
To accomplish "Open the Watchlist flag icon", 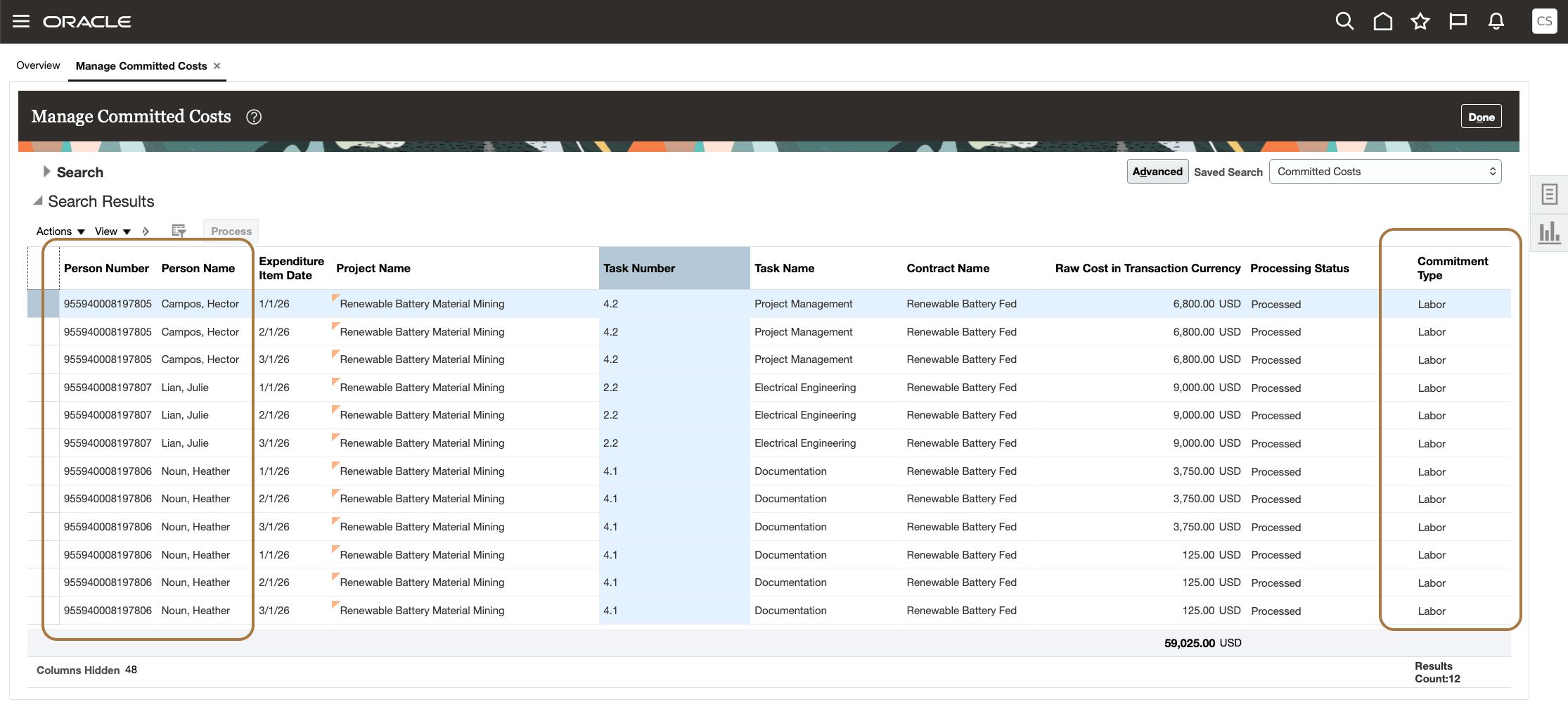I will (1458, 21).
